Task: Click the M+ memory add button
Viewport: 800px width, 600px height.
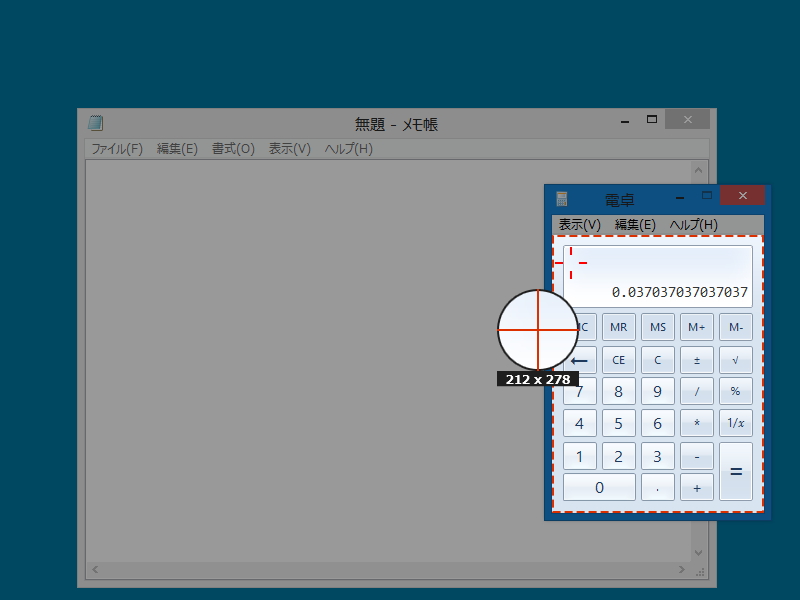Action: click(696, 327)
